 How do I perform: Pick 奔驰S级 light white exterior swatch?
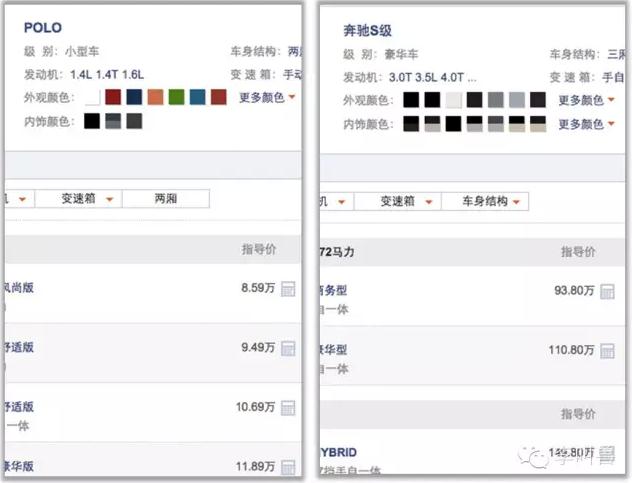453,100
